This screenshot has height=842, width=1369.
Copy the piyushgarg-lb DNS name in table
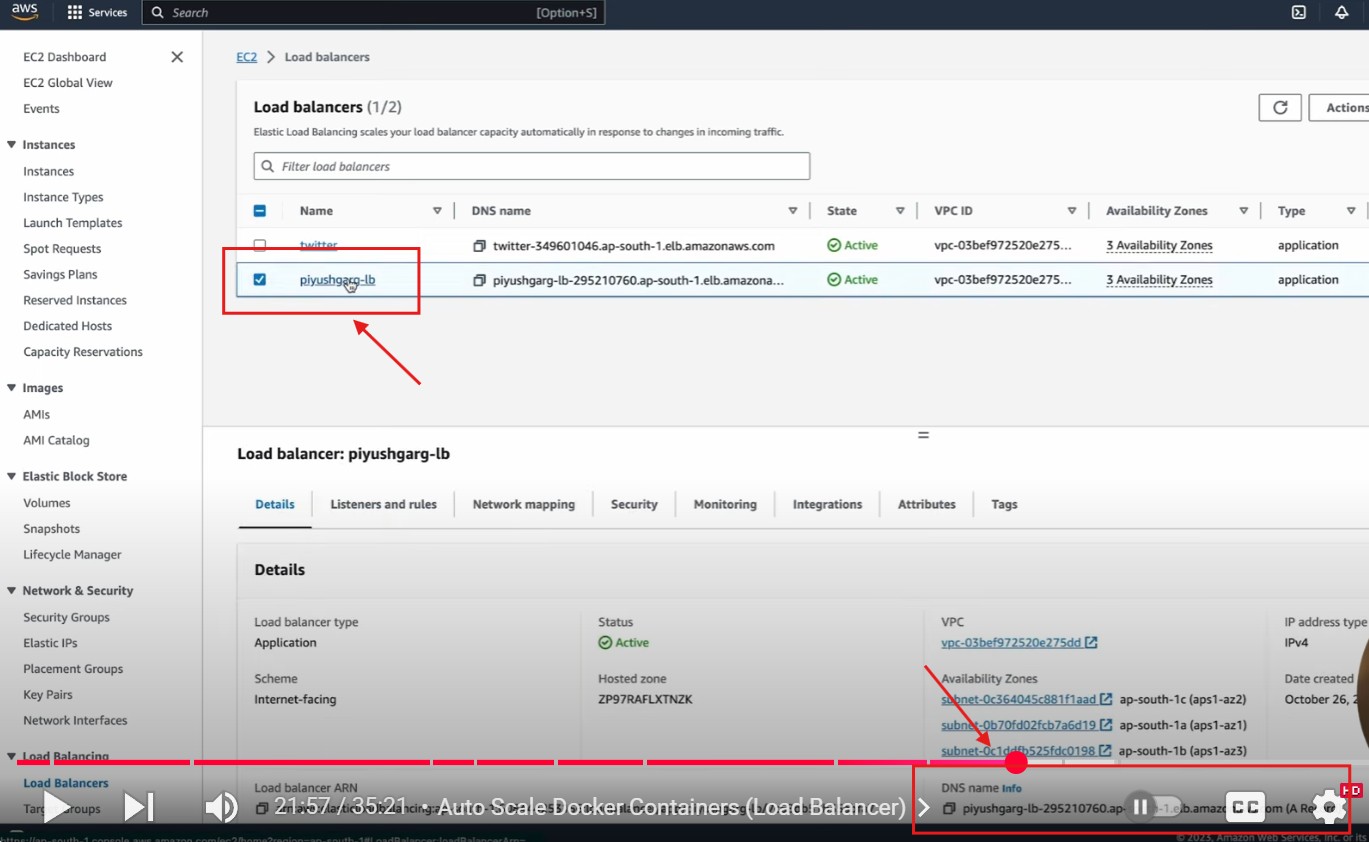(x=480, y=281)
